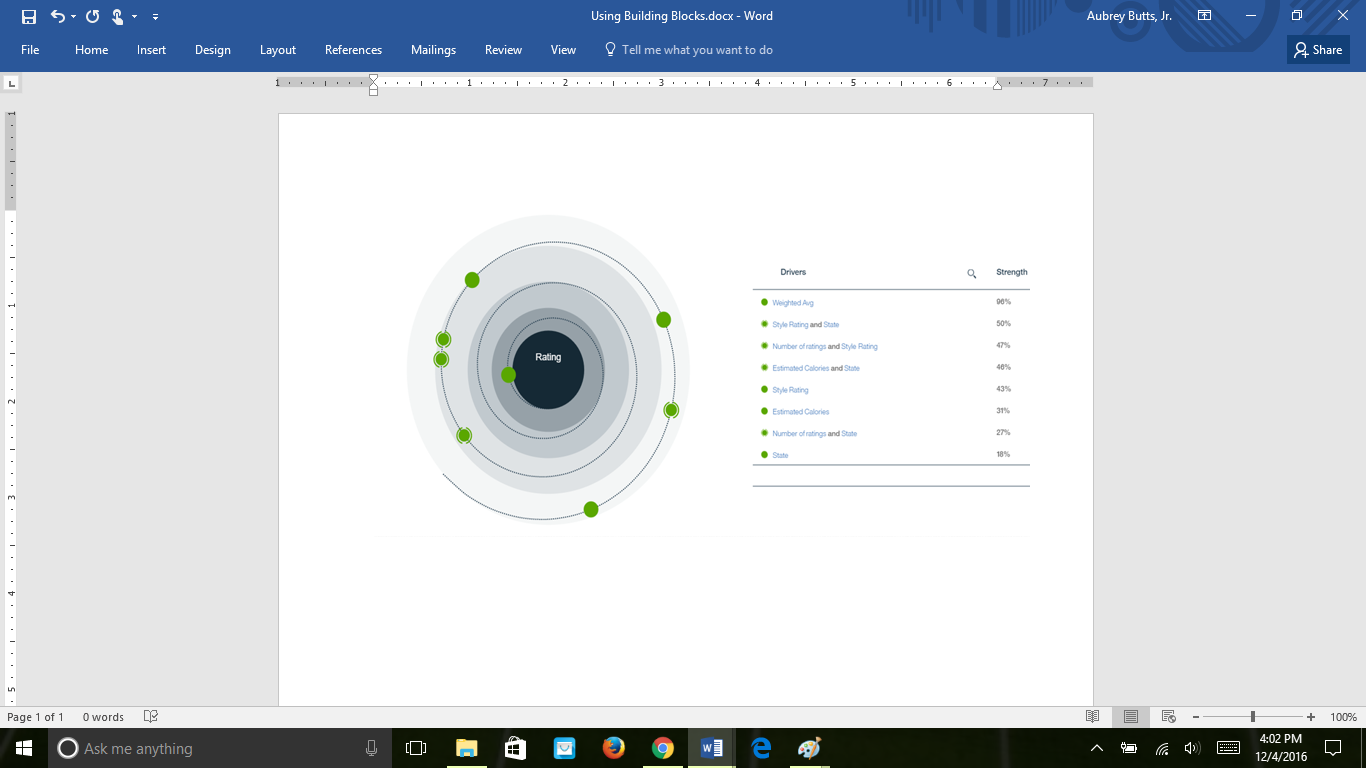The width and height of the screenshot is (1366, 768).
Task: Click the search magnifier icon in Drivers table
Action: (971, 273)
